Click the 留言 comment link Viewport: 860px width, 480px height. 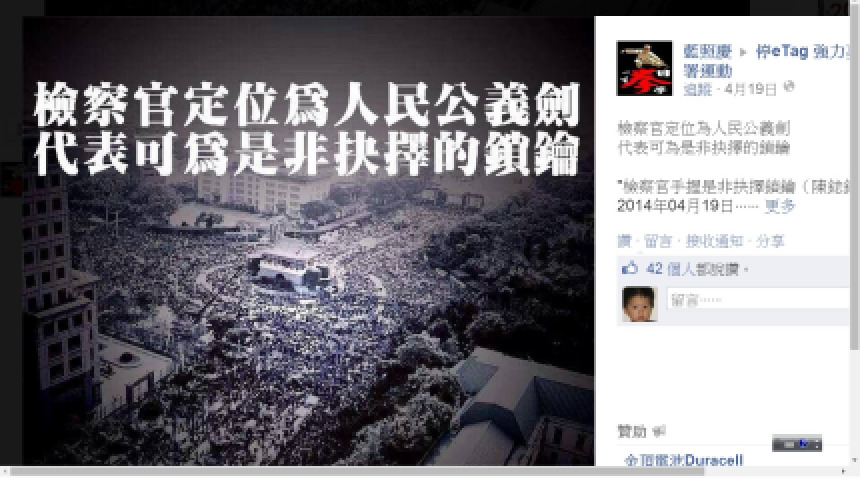(658, 241)
